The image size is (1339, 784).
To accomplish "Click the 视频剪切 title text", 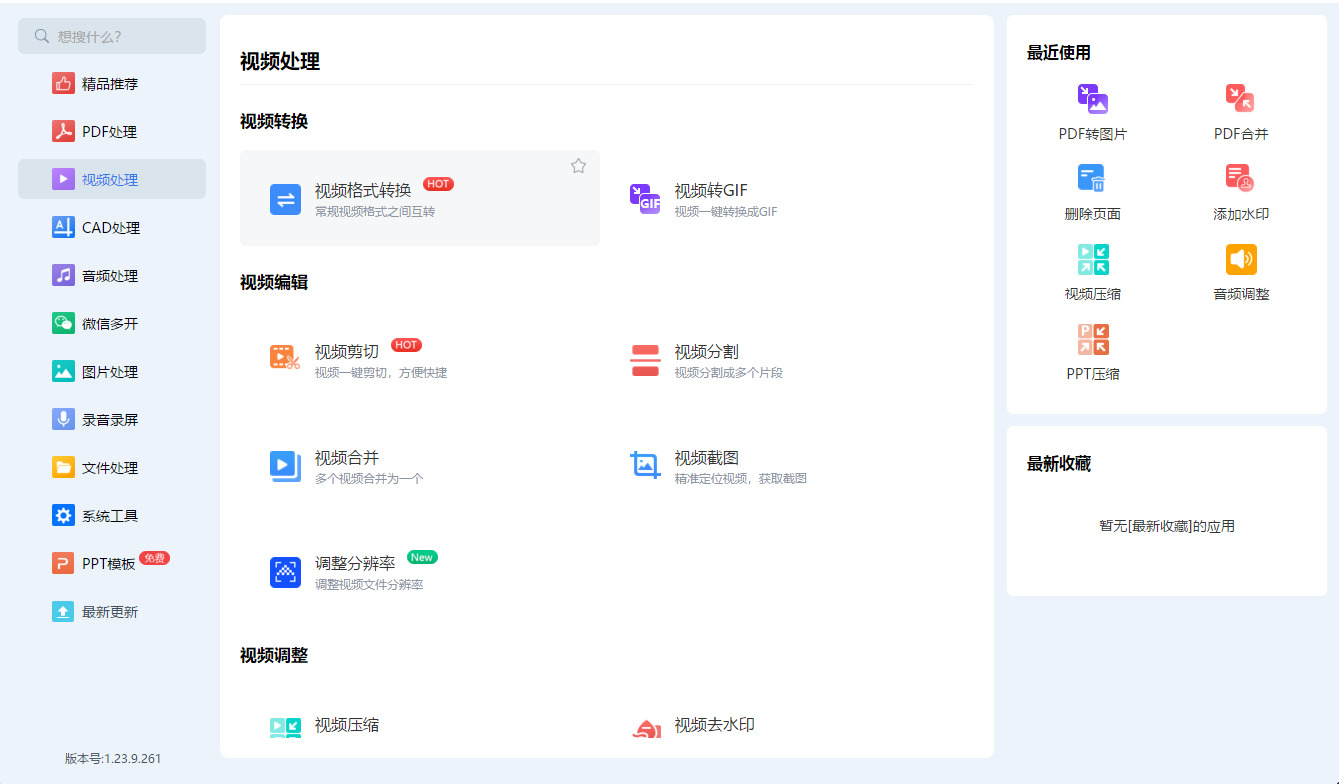I will pos(347,352).
